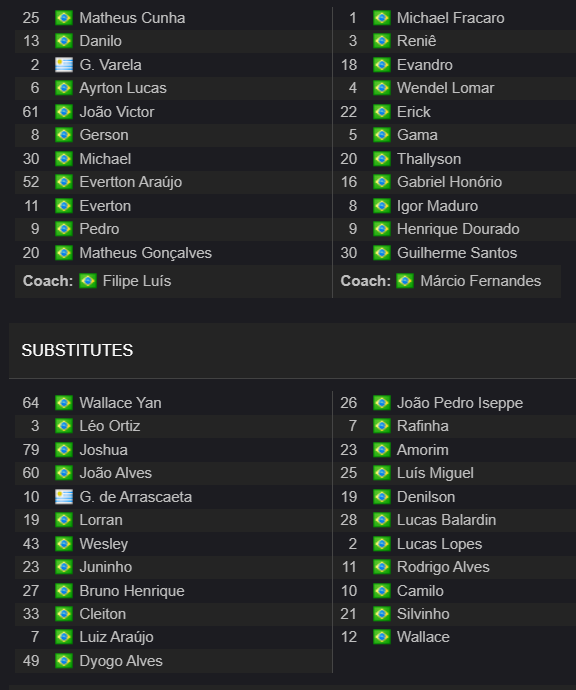576x690 pixels.
Task: Click the Brazil flag next to Michael Fracaro
Action: [382, 18]
